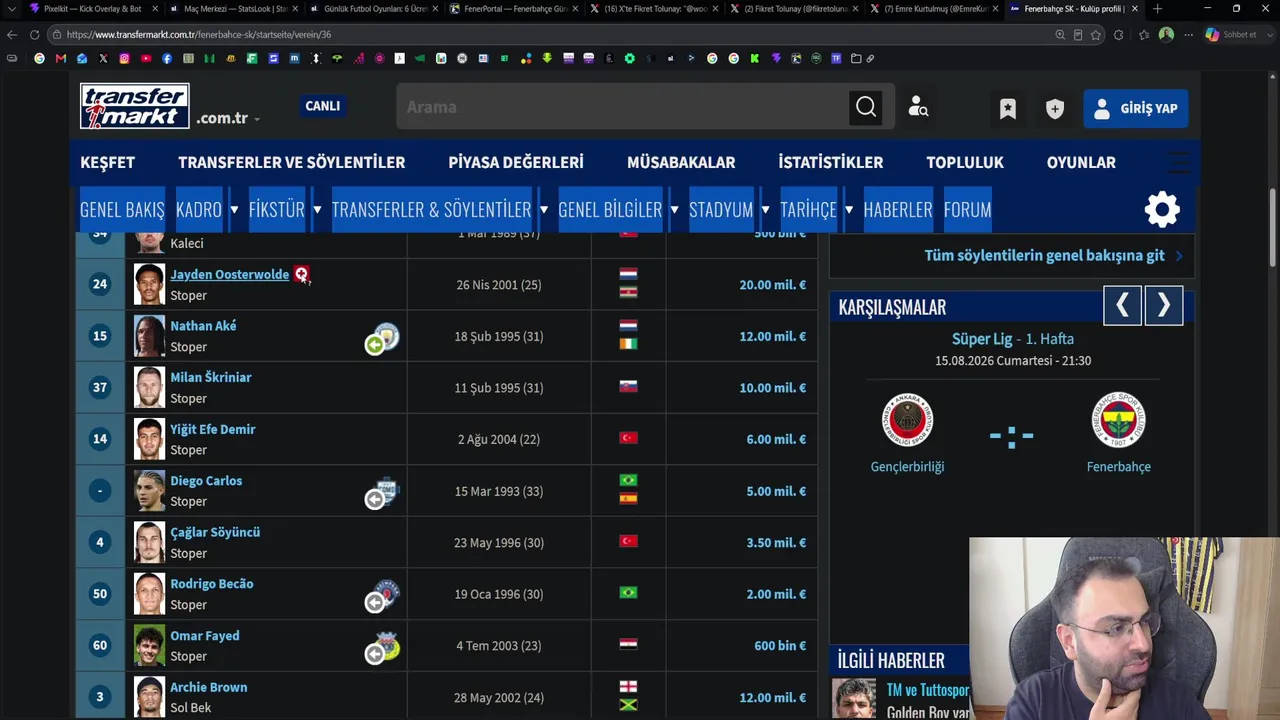The image size is (1280, 720).
Task: Open the hamburger menu beside OYUNLAR
Action: [1180, 162]
